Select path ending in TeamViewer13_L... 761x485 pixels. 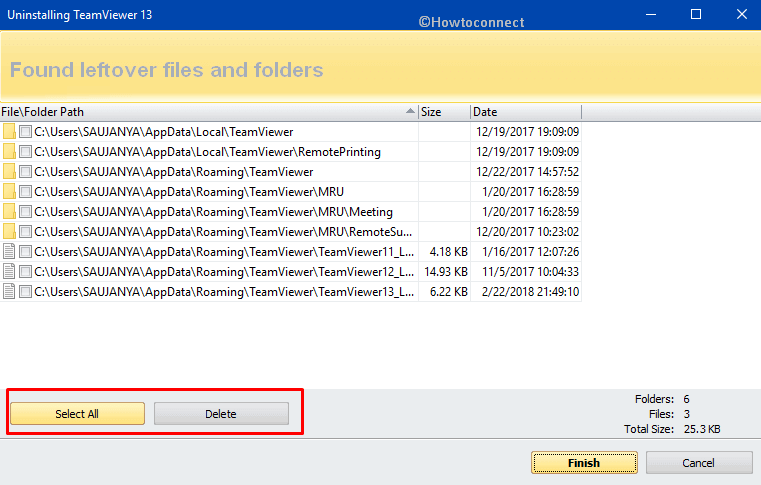coord(224,291)
